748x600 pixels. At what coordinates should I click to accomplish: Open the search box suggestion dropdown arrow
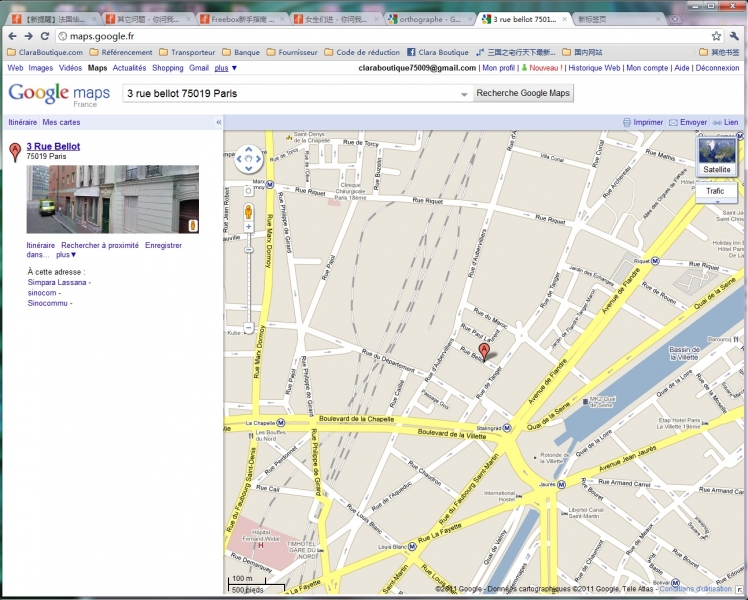click(x=464, y=94)
